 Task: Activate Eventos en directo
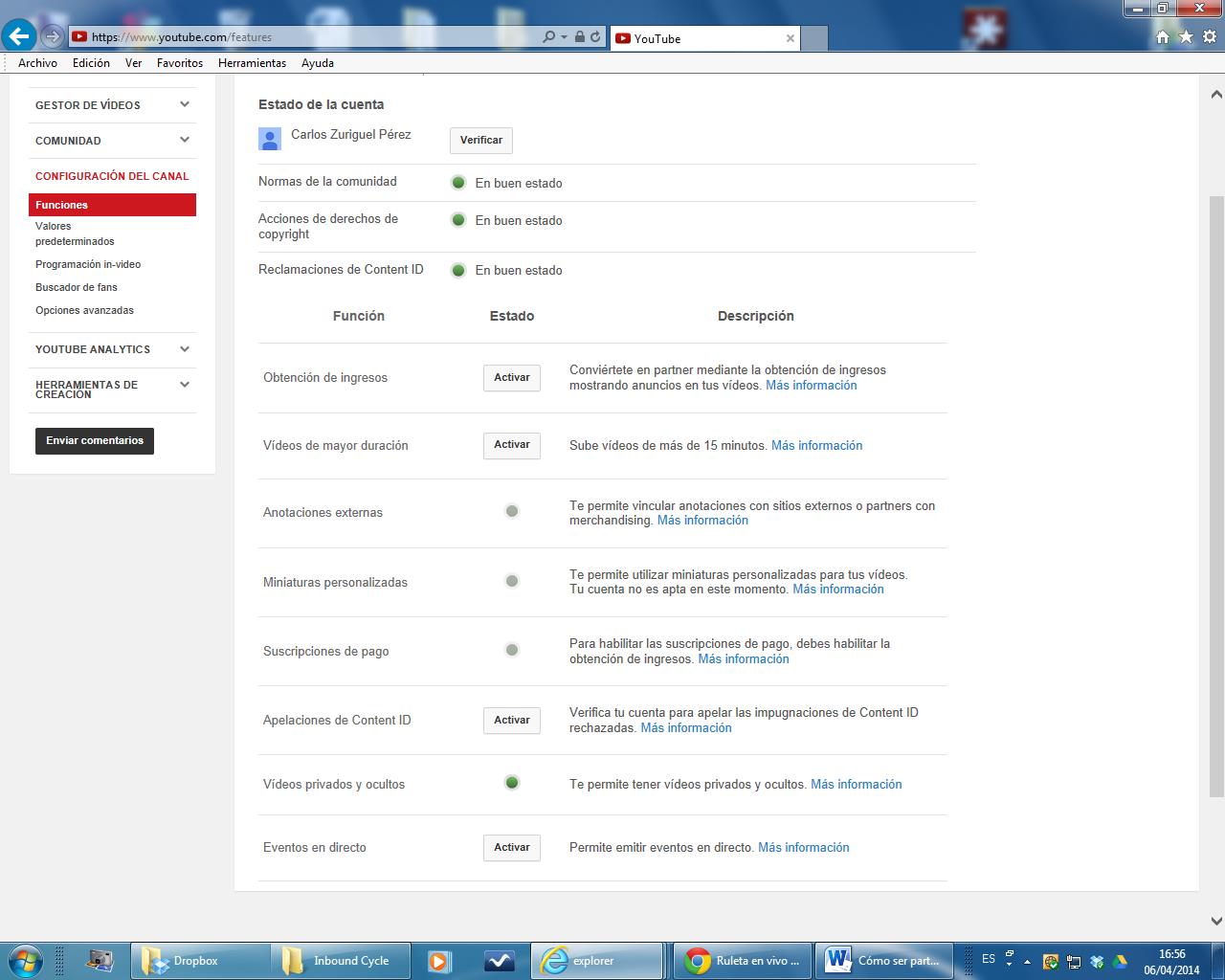pos(512,848)
